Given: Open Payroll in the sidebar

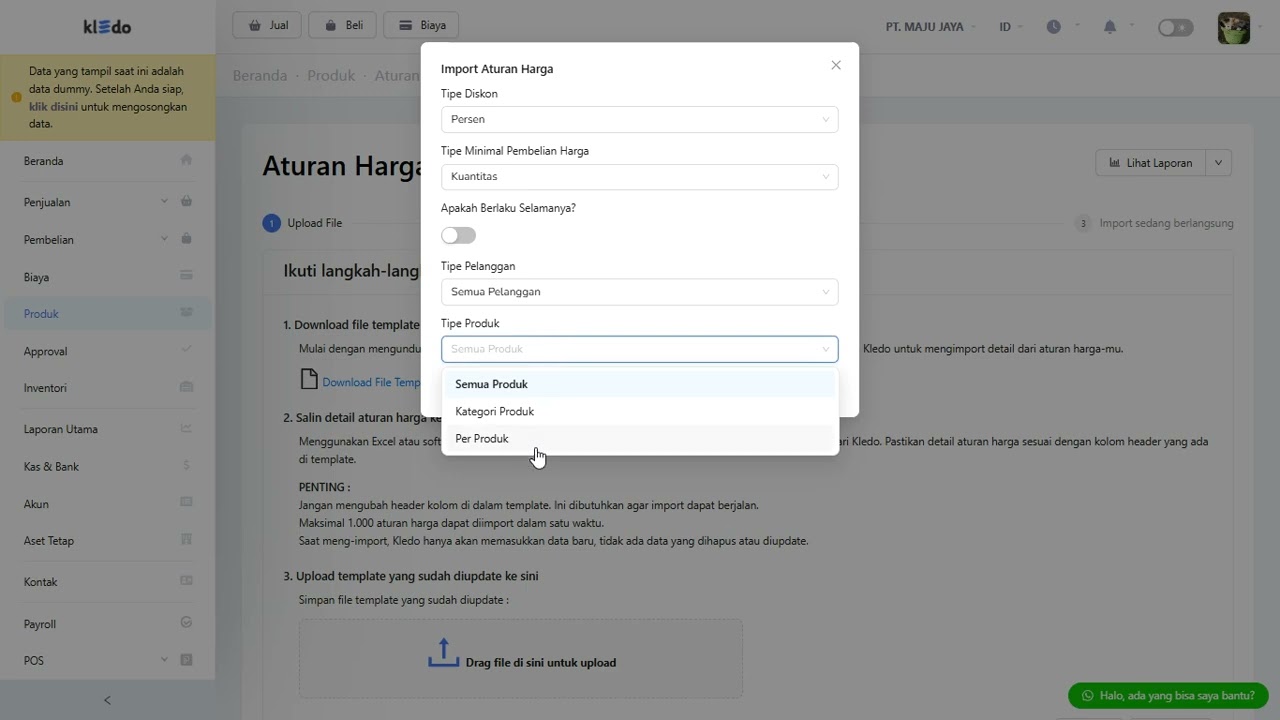Looking at the screenshot, I should (x=107, y=624).
